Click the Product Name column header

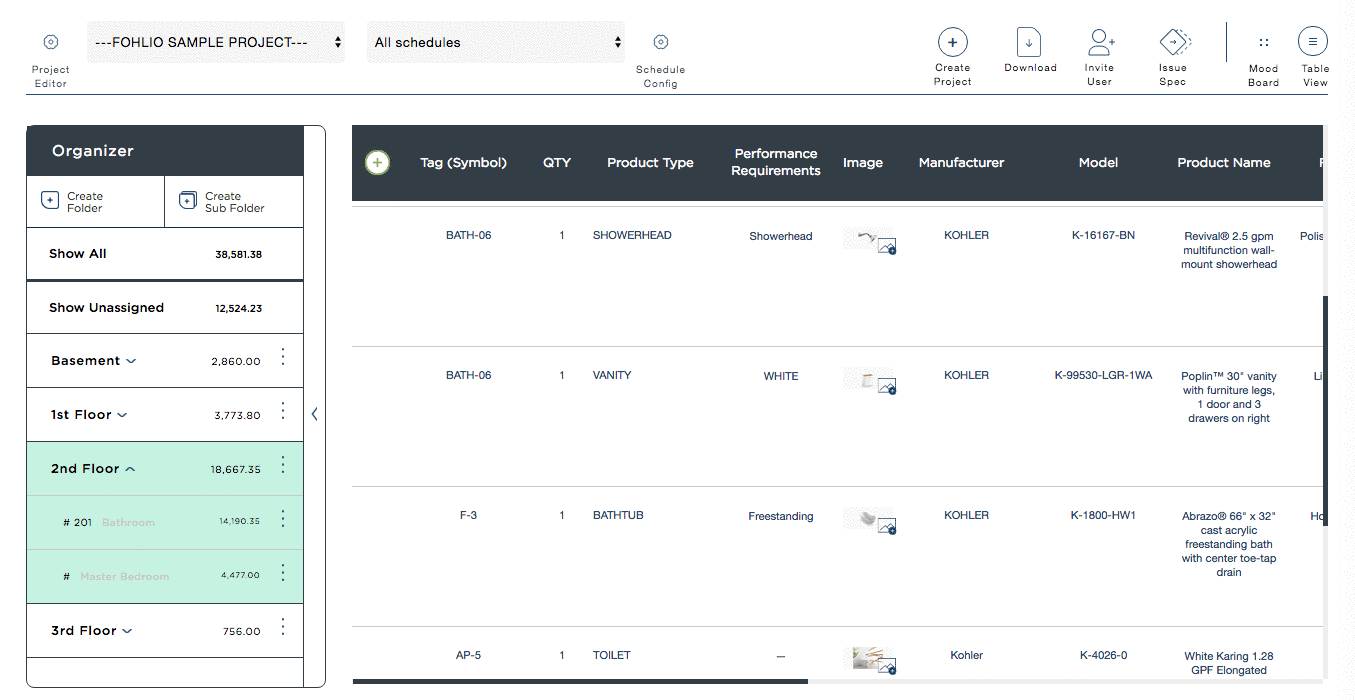tap(1224, 163)
